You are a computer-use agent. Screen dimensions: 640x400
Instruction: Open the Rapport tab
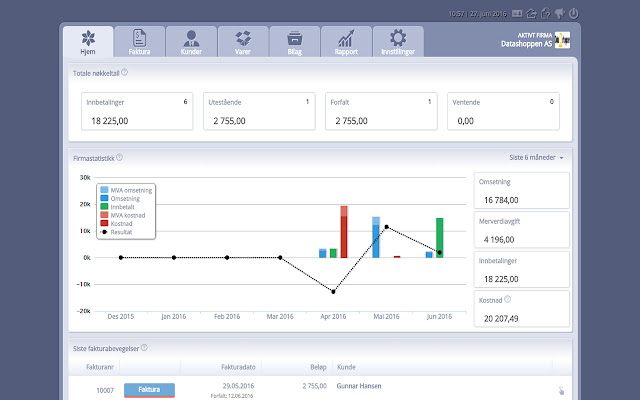(x=347, y=40)
